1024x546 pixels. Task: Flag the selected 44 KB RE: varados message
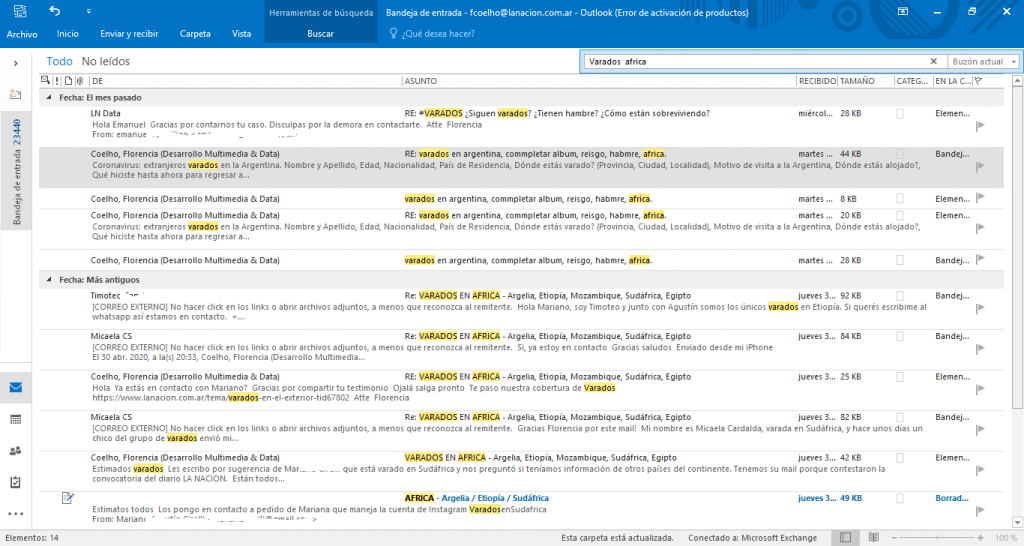tap(980, 167)
